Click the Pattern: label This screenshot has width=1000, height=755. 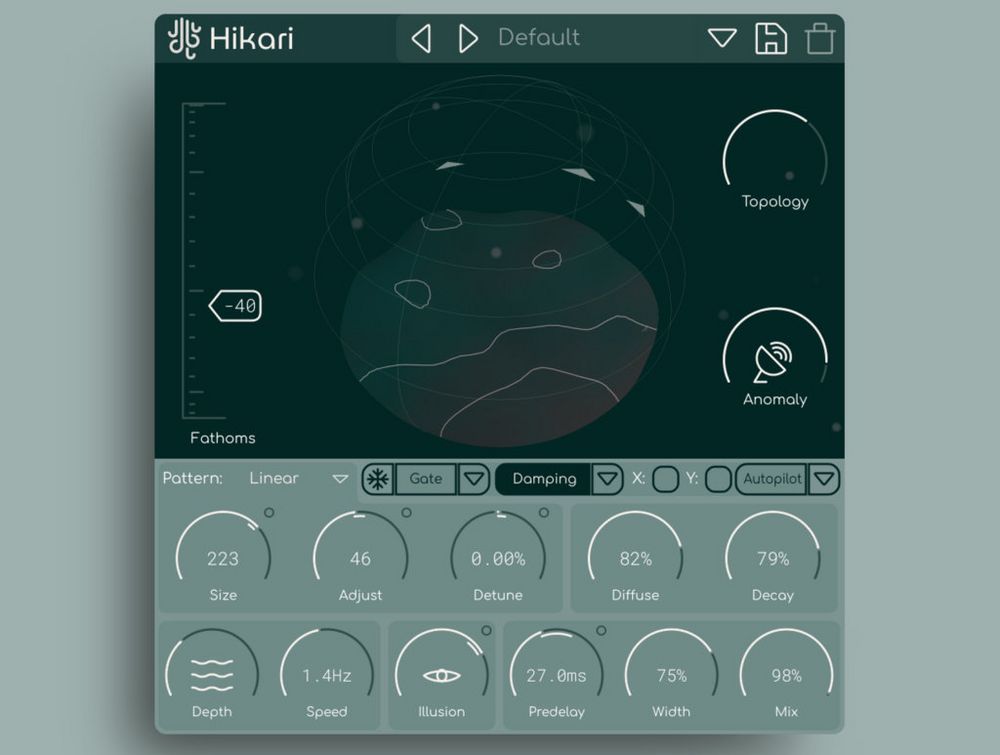(x=192, y=478)
